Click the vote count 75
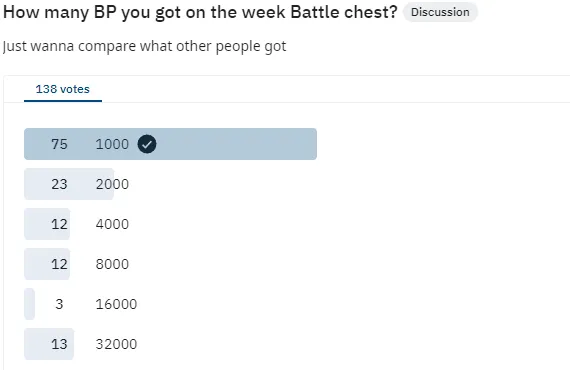This screenshot has width=570, height=370. 59,144
